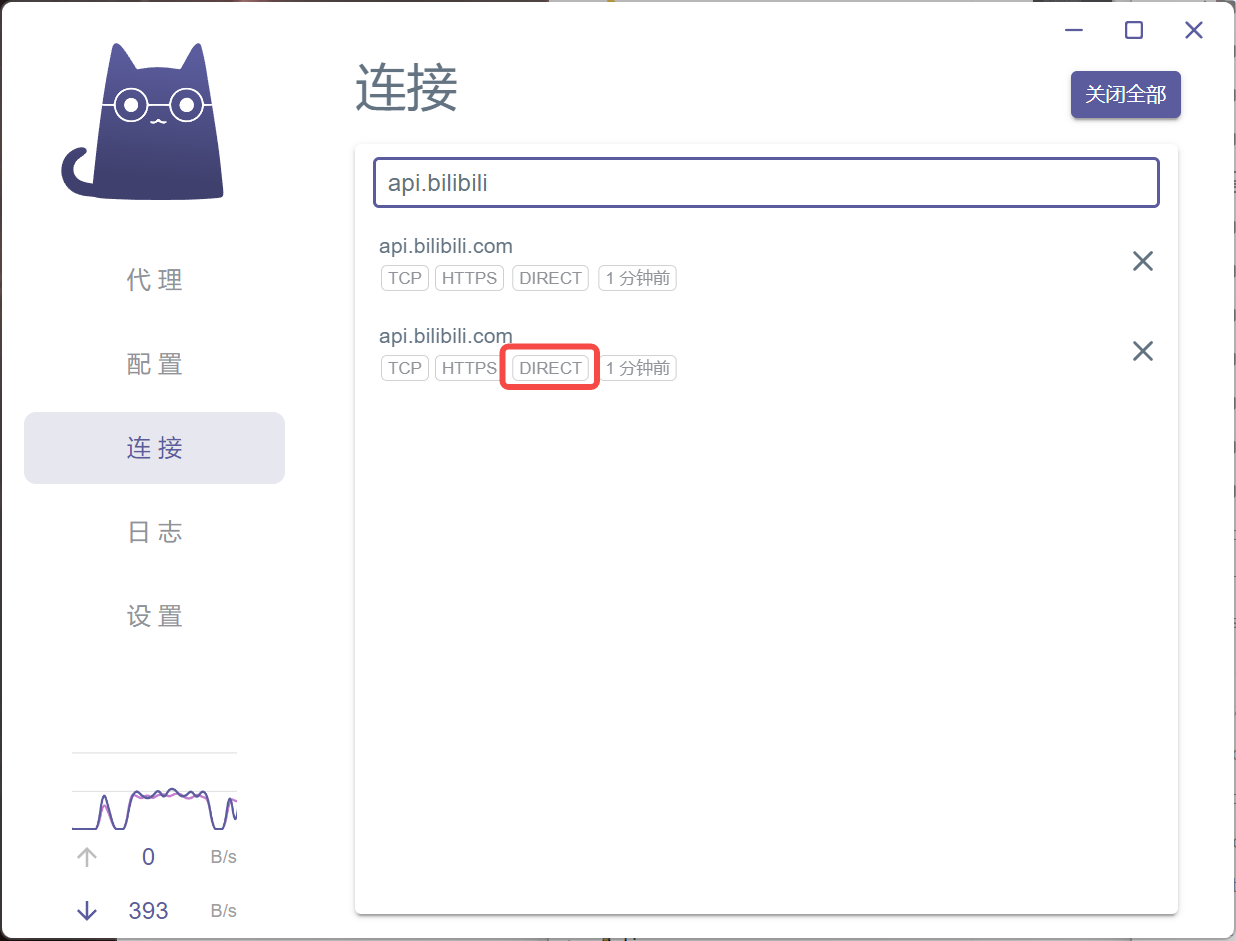Click the Clash cat logo
Image resolution: width=1236 pixels, height=941 pixels.
(x=143, y=120)
